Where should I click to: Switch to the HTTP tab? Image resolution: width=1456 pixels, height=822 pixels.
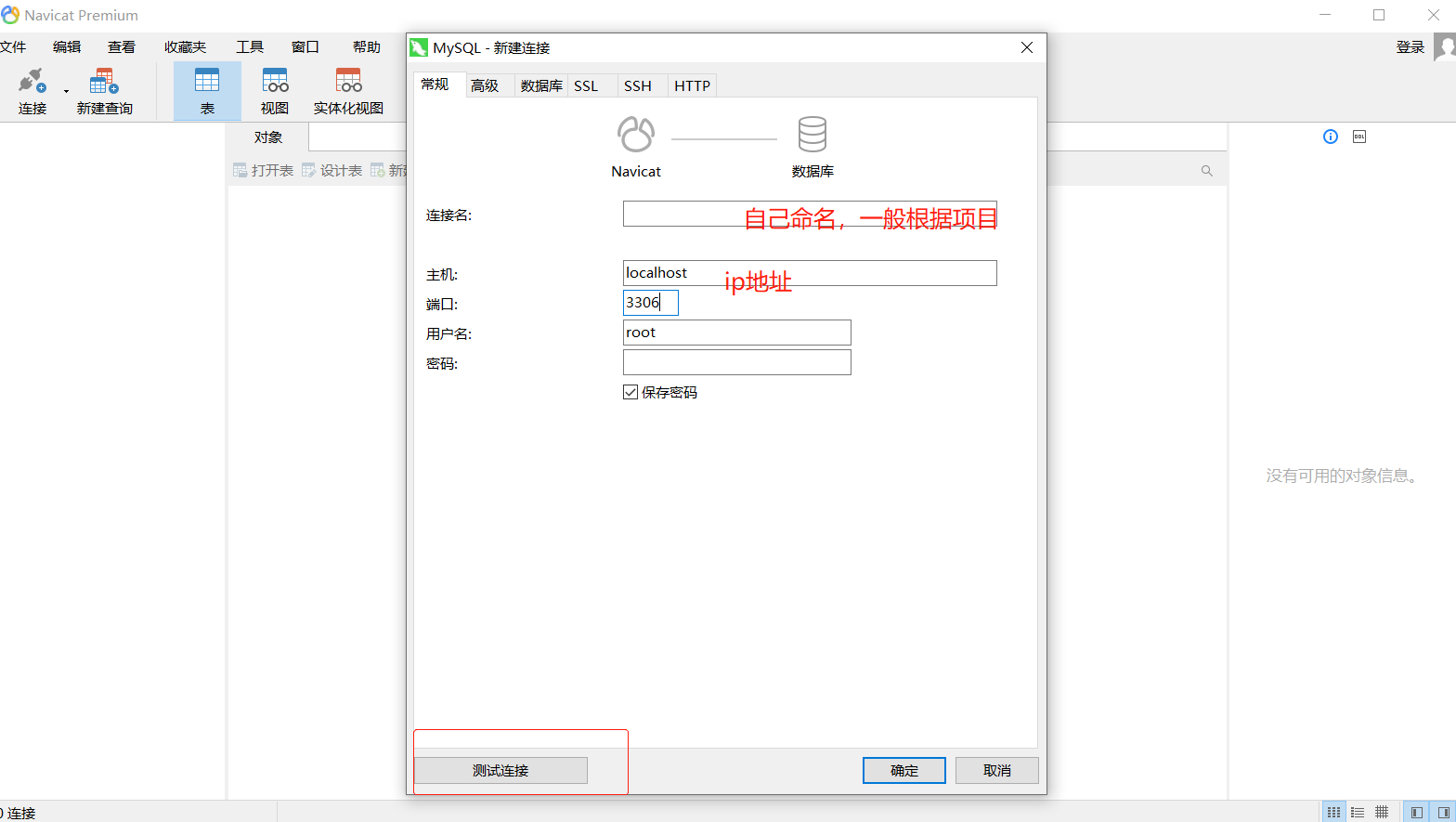(x=692, y=85)
